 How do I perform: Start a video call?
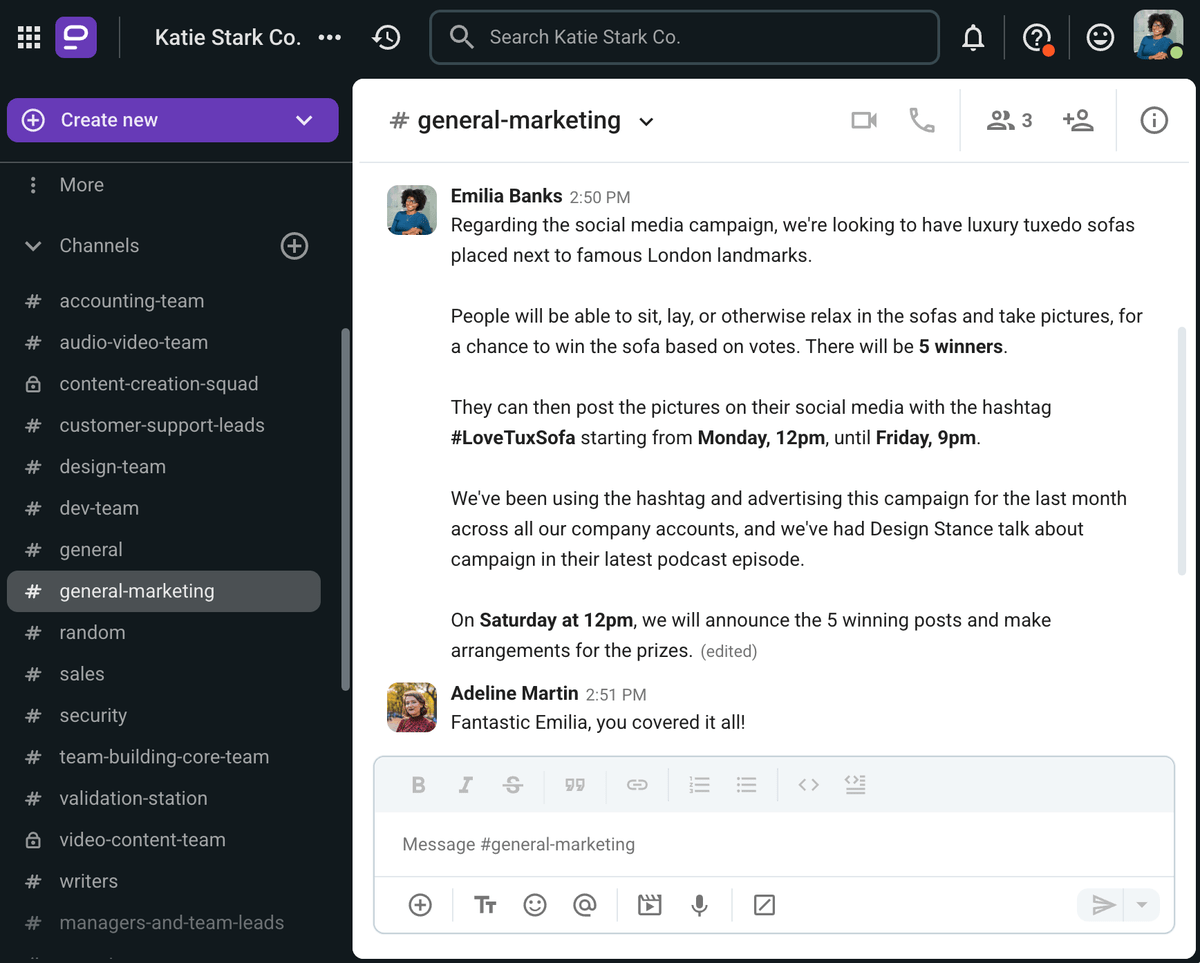tap(864, 121)
